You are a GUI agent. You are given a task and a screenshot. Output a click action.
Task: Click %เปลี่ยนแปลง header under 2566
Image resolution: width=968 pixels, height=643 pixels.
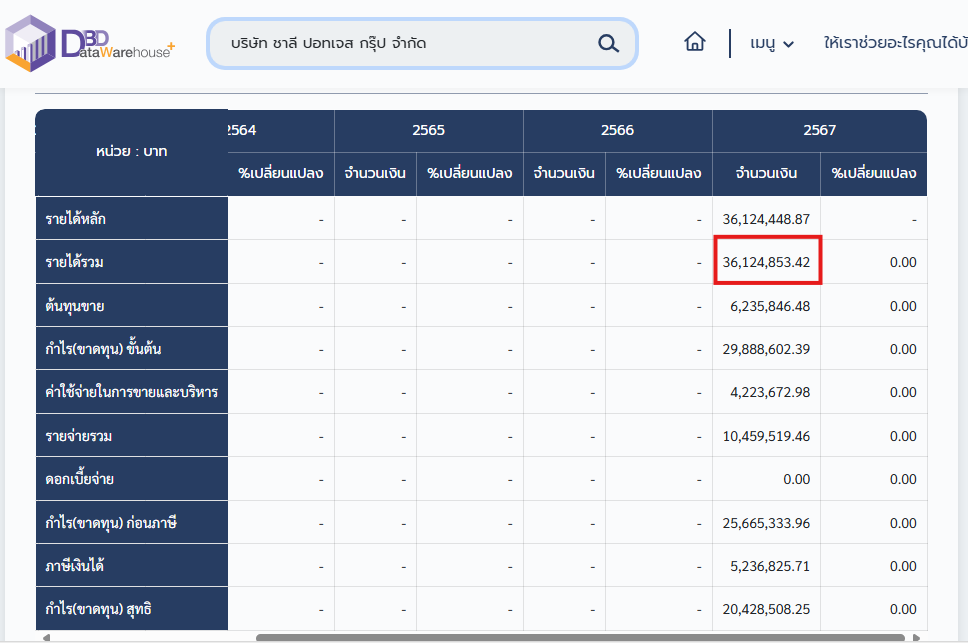click(659, 173)
